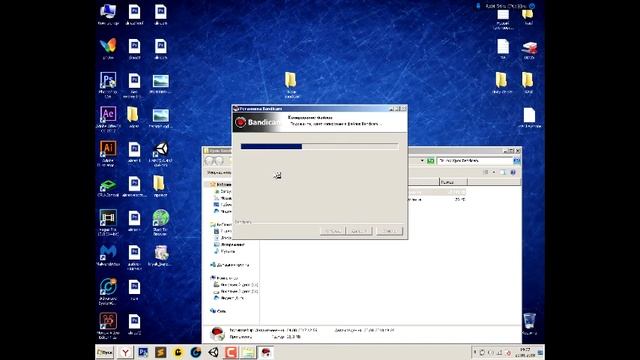Image resolution: width=640 pixels, height=360 pixels.
Task: Click the installer file icon in details pane
Action: pos(217,333)
